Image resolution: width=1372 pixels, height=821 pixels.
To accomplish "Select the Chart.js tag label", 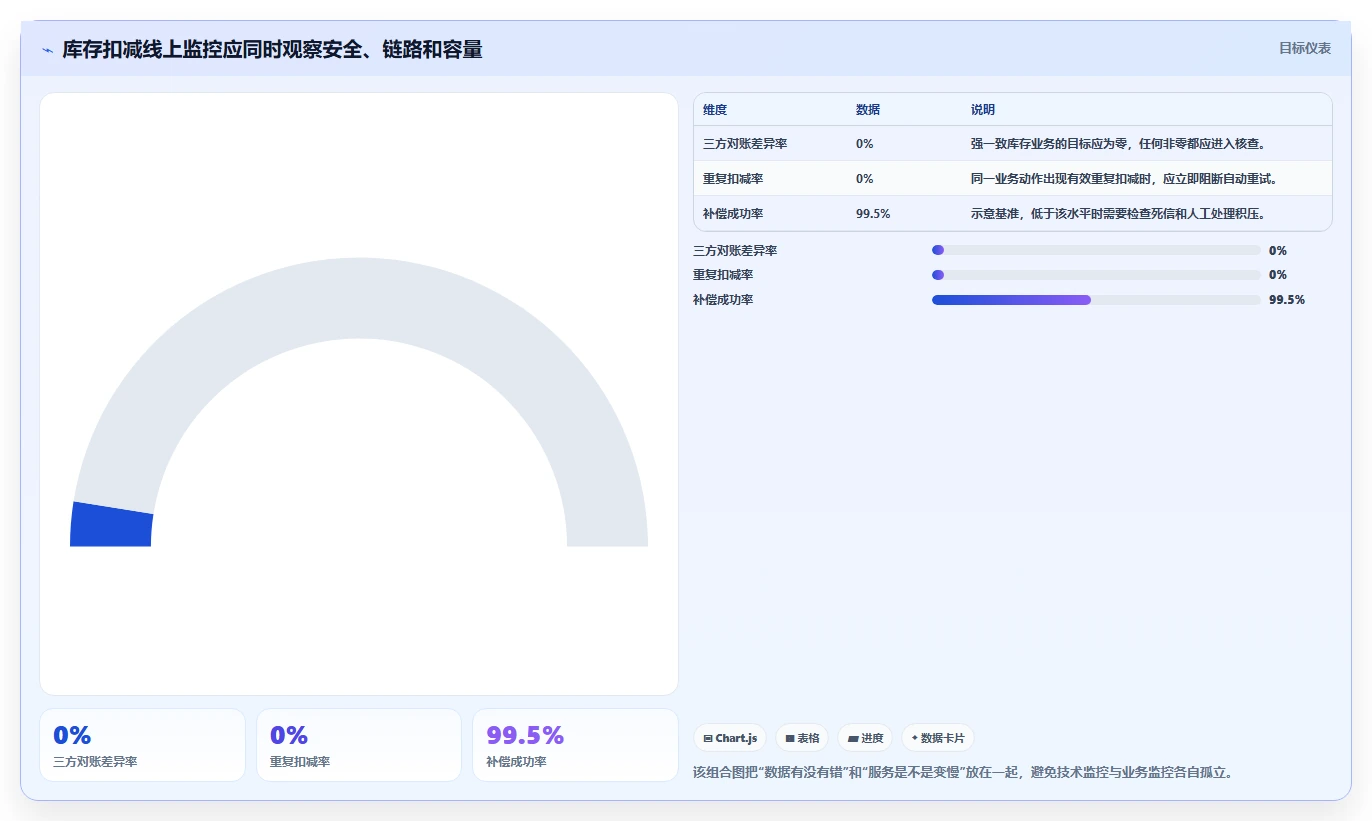I will [736, 738].
